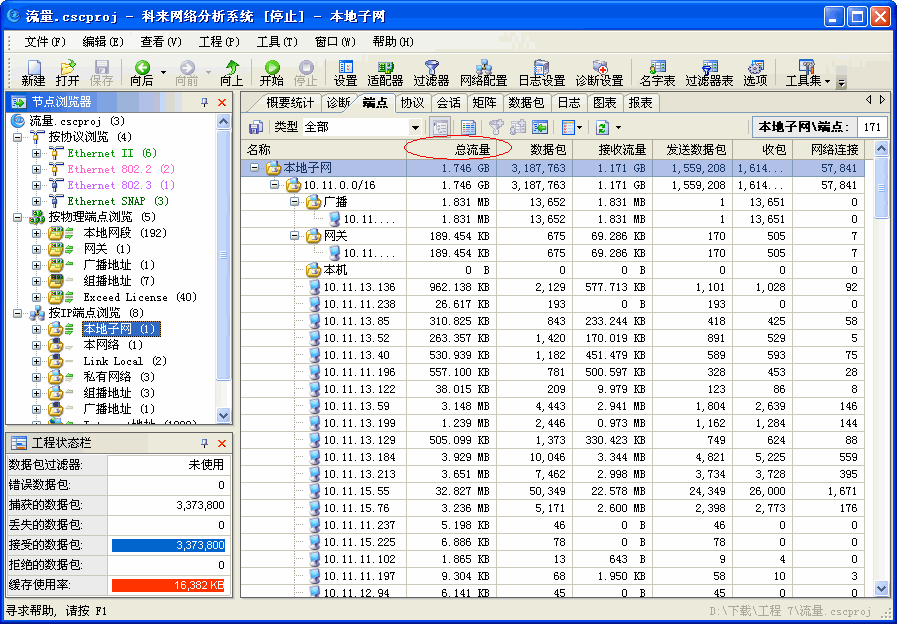897x624 pixels.
Task: Open the 类型 全部 dropdown
Action: coord(416,128)
